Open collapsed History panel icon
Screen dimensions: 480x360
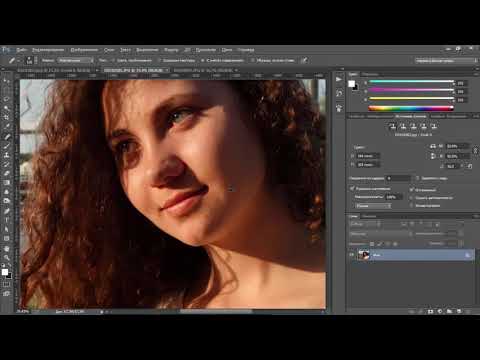tap(339, 93)
